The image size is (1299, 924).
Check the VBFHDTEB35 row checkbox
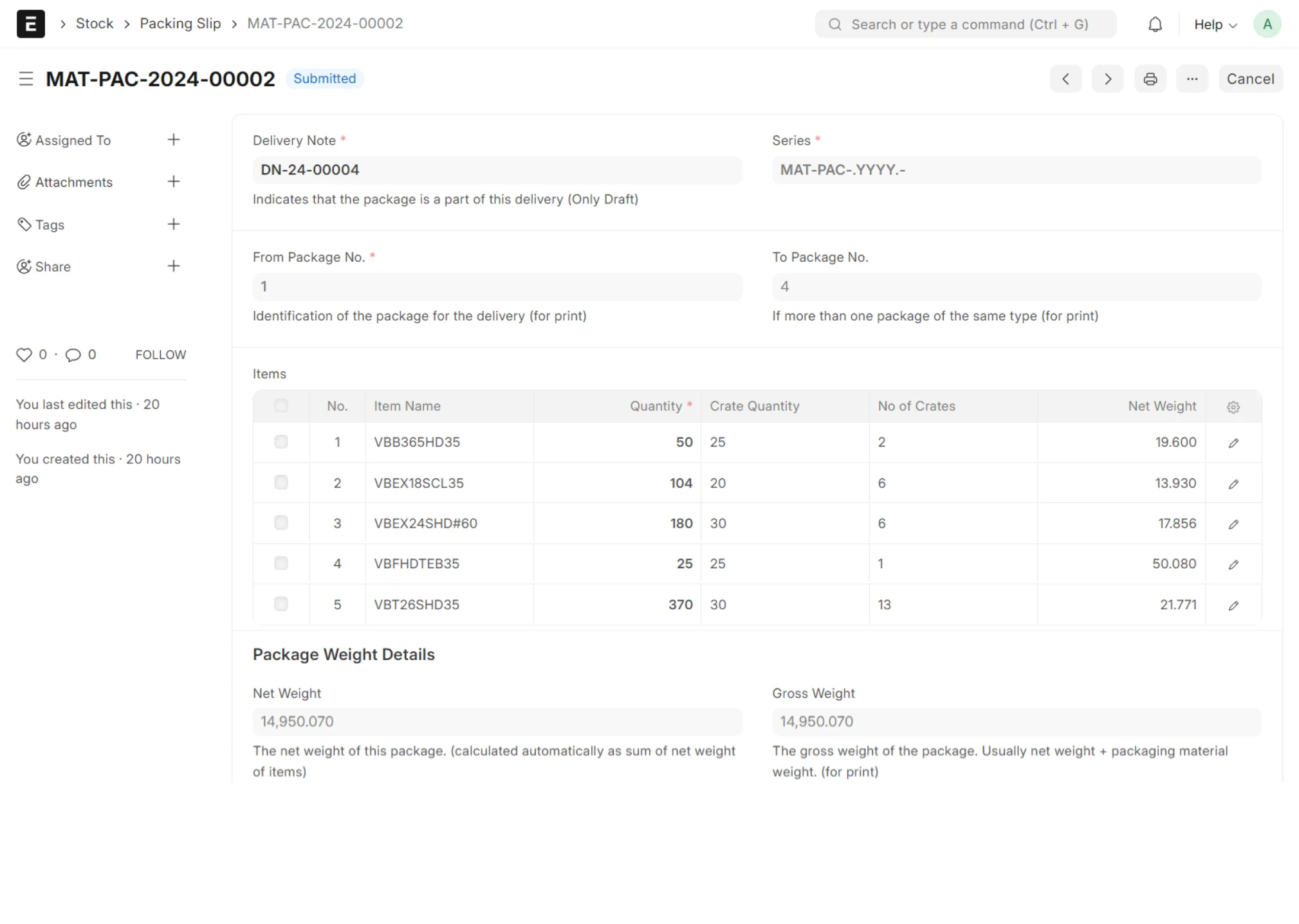click(x=281, y=564)
